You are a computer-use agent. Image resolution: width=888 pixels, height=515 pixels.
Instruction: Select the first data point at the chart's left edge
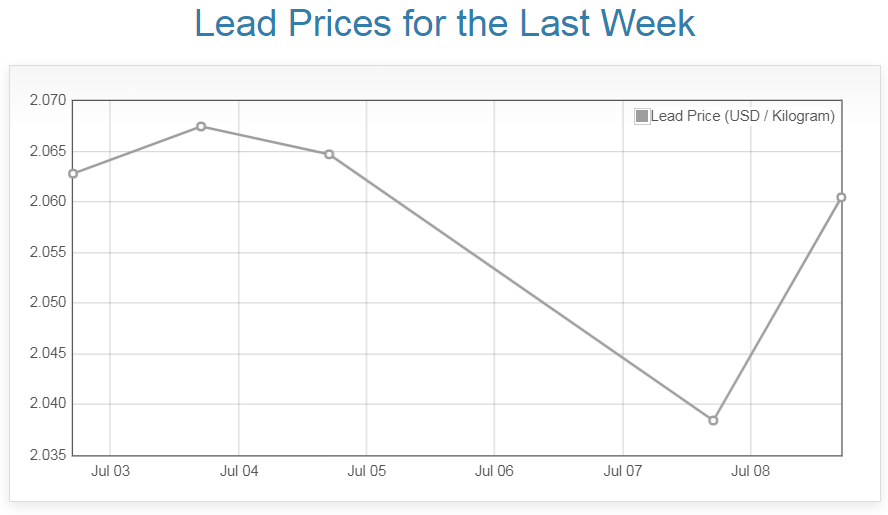[x=73, y=174]
